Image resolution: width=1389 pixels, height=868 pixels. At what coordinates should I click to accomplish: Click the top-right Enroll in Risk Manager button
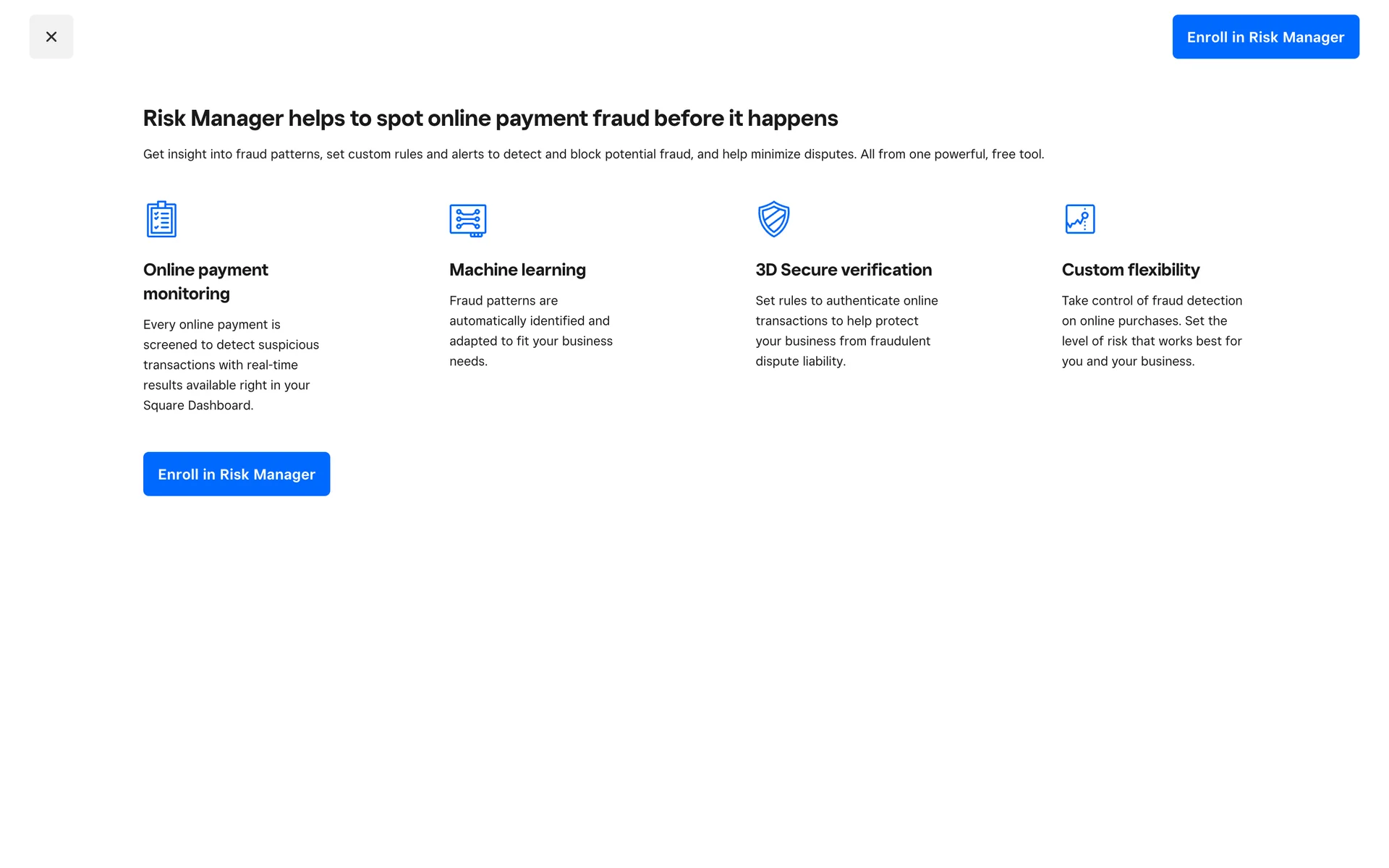pos(1265,37)
